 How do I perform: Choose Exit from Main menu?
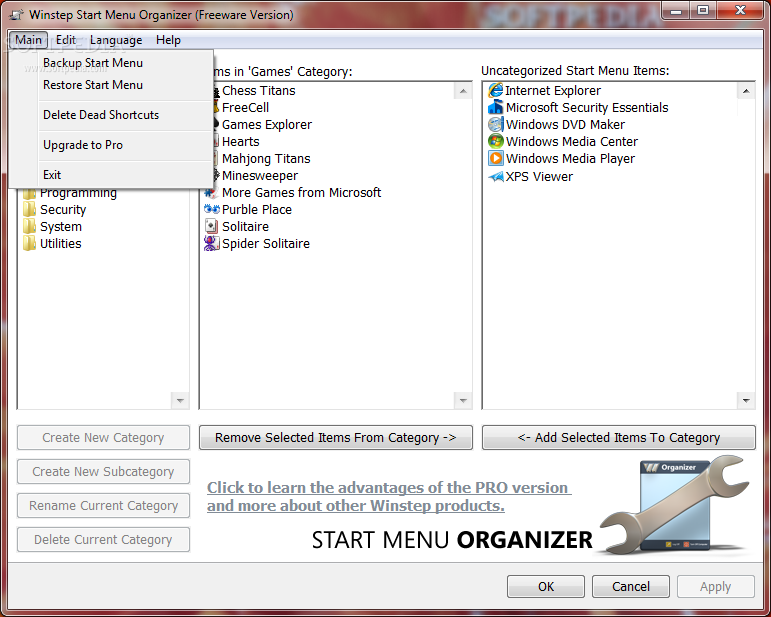pyautogui.click(x=111, y=175)
